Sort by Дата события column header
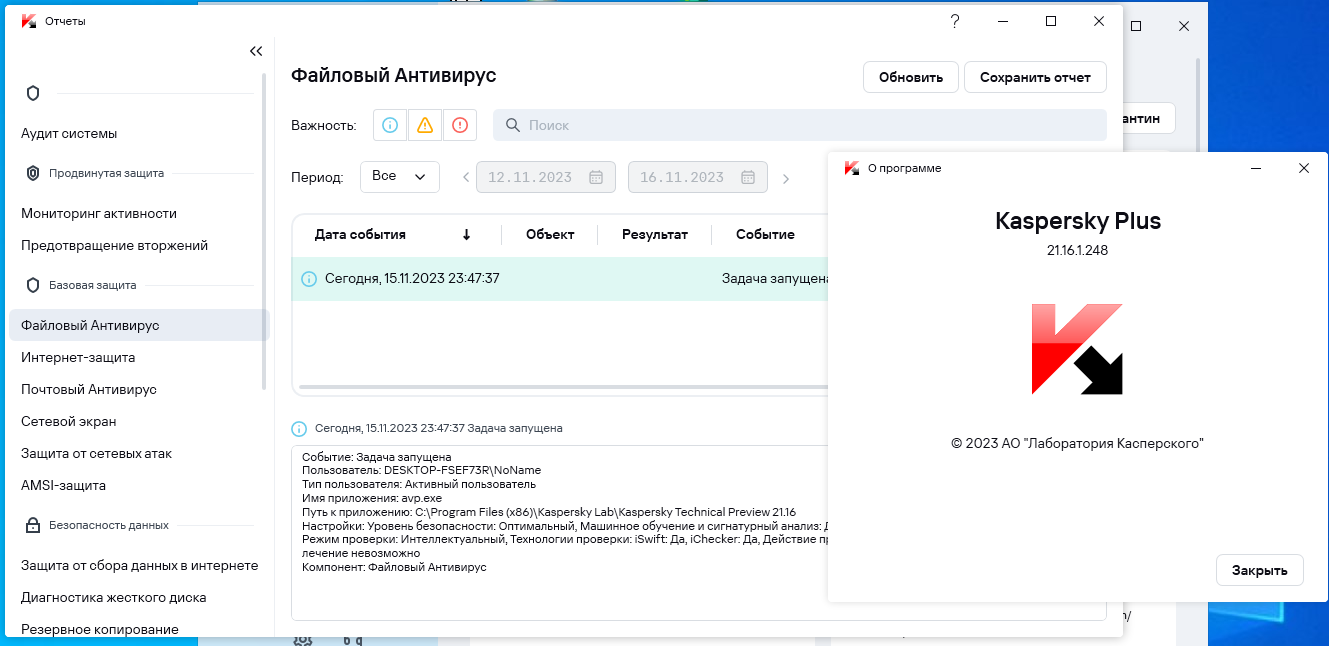Screen dimensions: 1329x646 tap(360, 234)
